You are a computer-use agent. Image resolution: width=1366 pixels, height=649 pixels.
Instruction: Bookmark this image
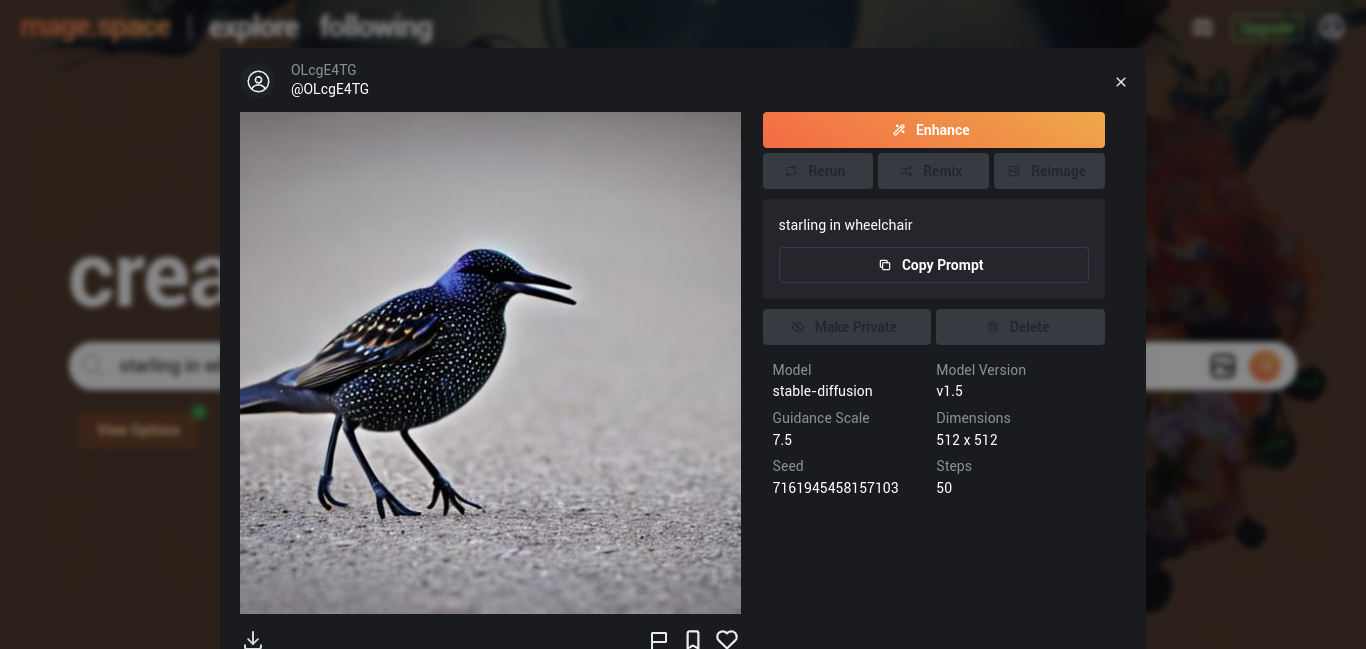(693, 639)
